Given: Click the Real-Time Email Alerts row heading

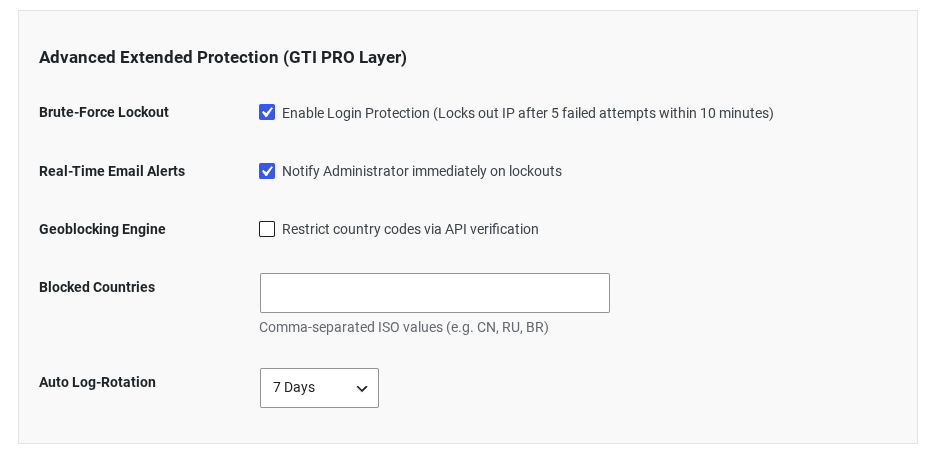Looking at the screenshot, I should [x=112, y=171].
